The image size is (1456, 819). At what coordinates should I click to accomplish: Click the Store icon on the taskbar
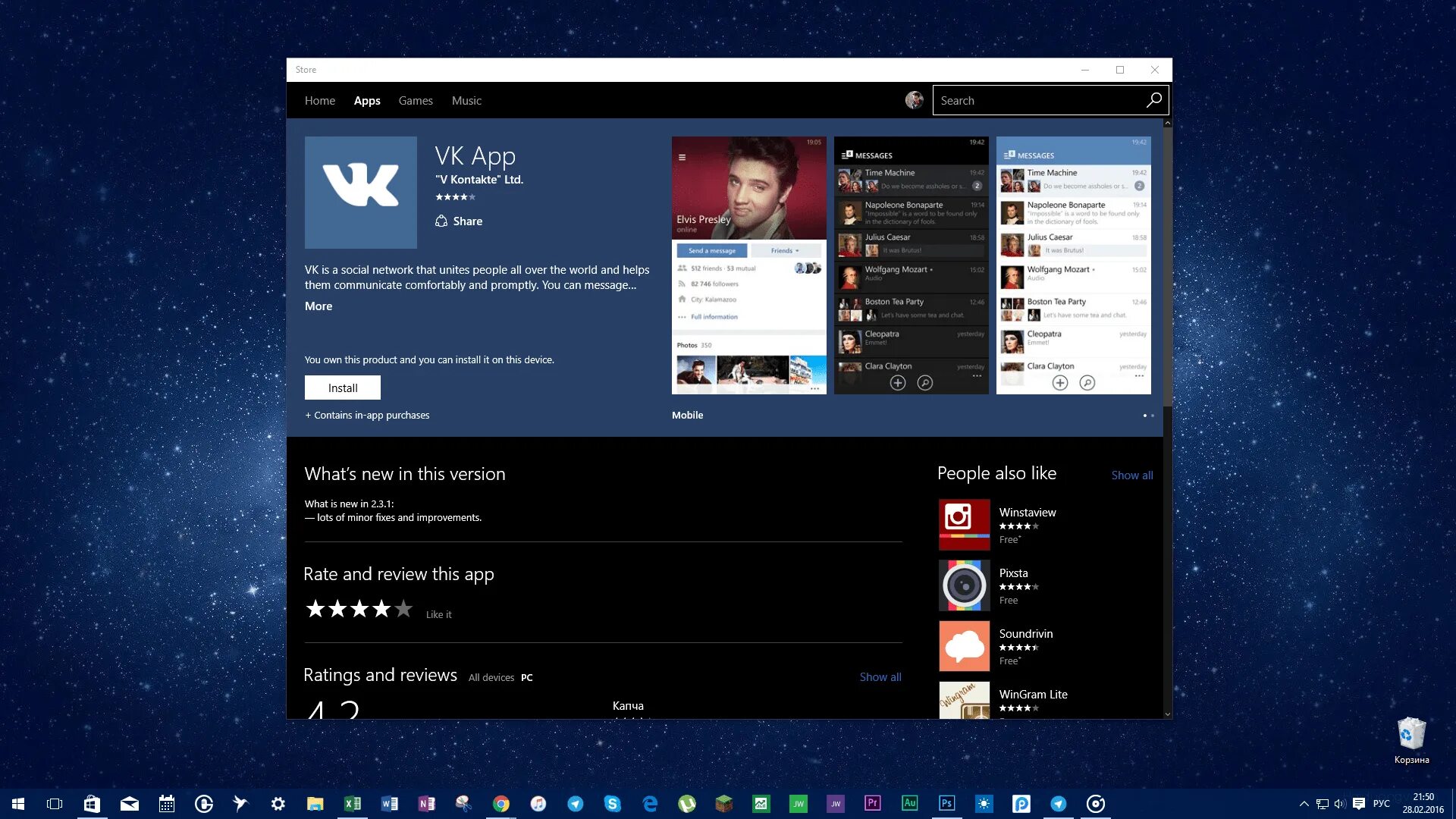[x=92, y=804]
